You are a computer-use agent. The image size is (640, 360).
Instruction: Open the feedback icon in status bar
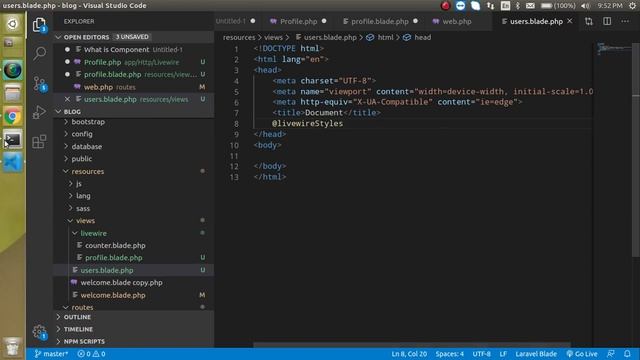[x=611, y=354]
